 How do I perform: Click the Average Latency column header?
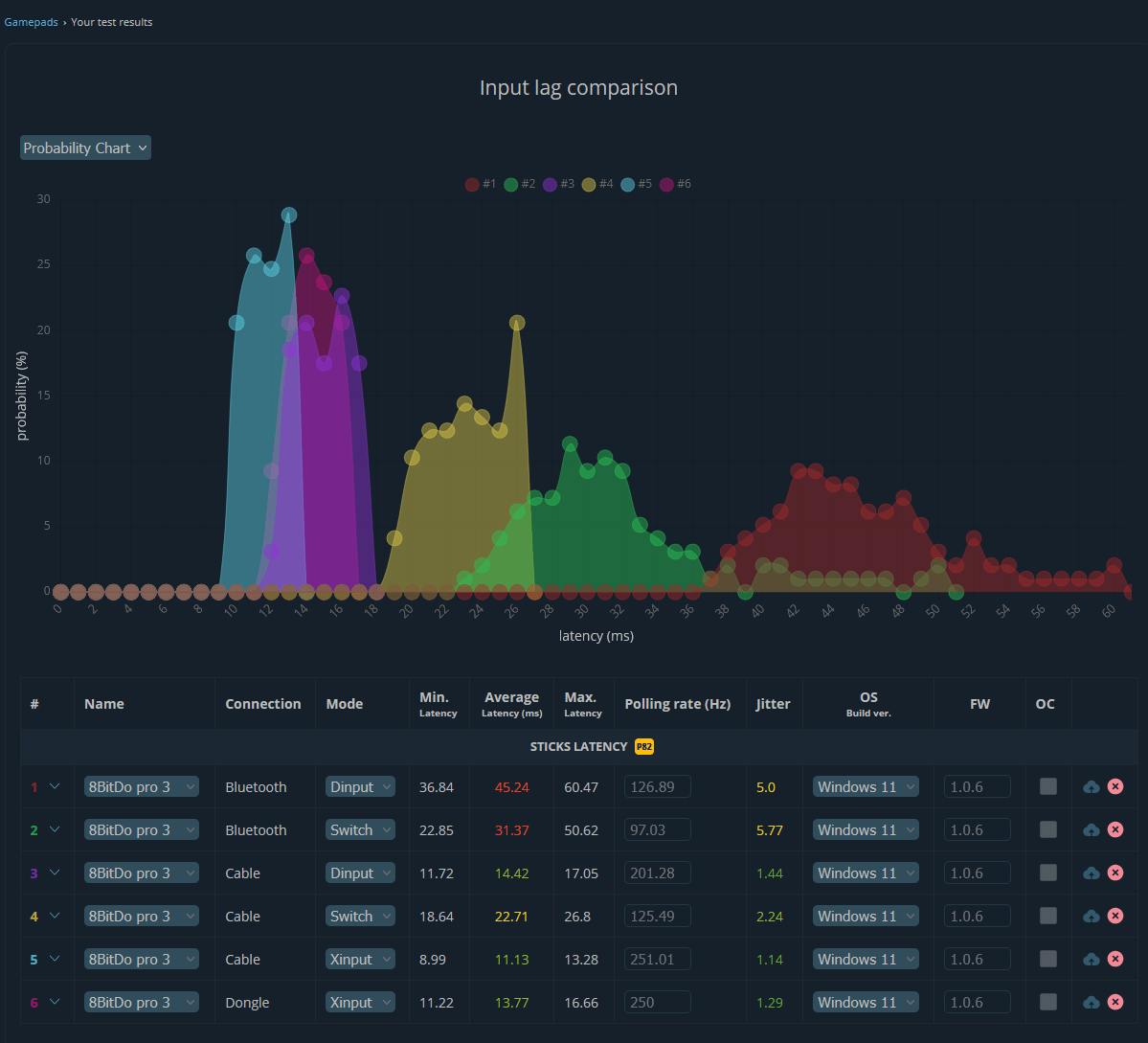(511, 703)
